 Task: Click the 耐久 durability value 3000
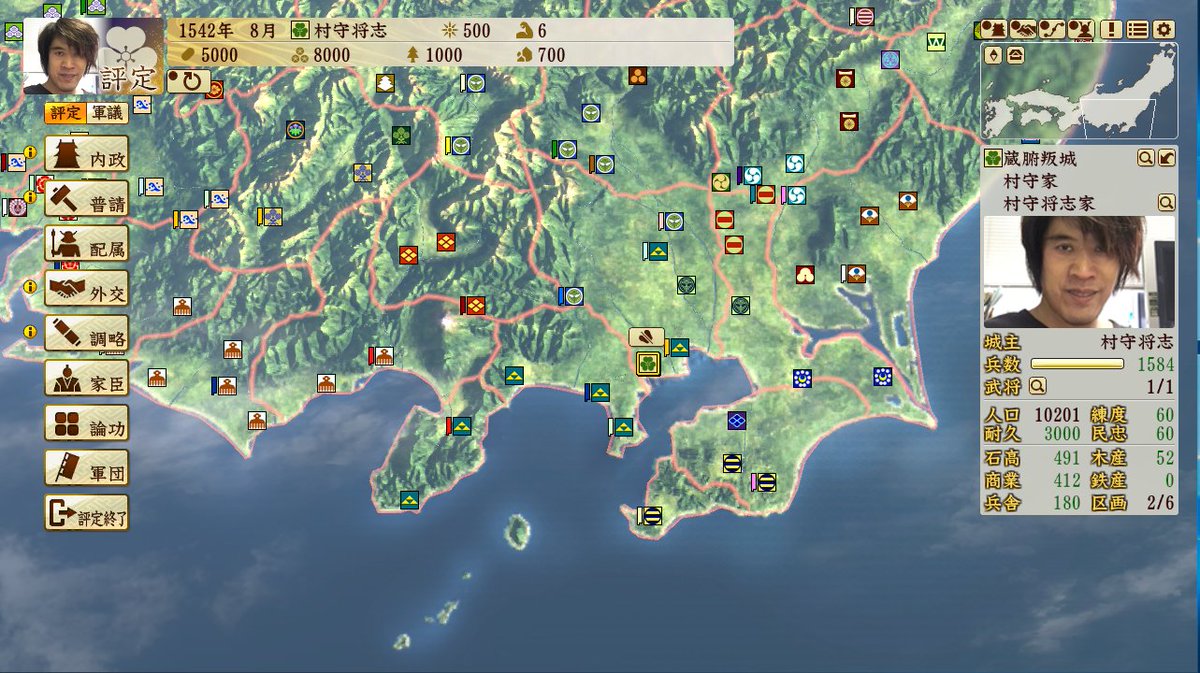pos(1062,433)
